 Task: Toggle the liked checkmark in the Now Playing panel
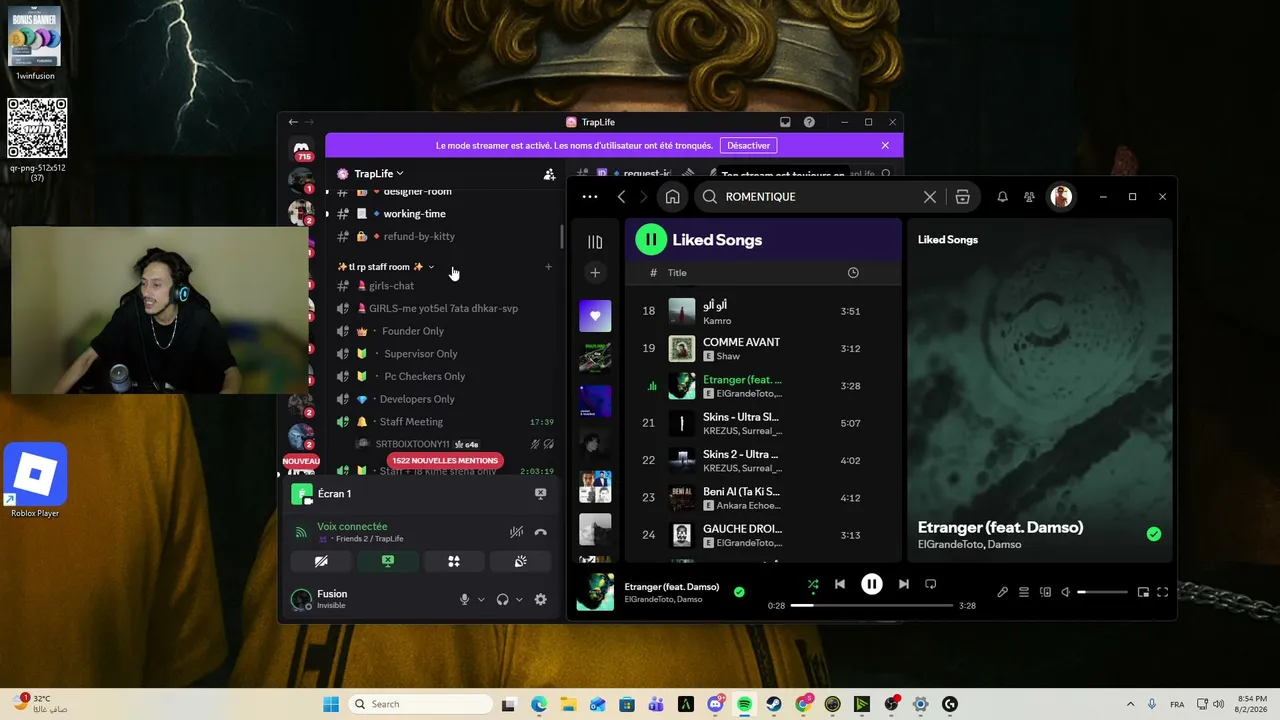pos(1154,534)
